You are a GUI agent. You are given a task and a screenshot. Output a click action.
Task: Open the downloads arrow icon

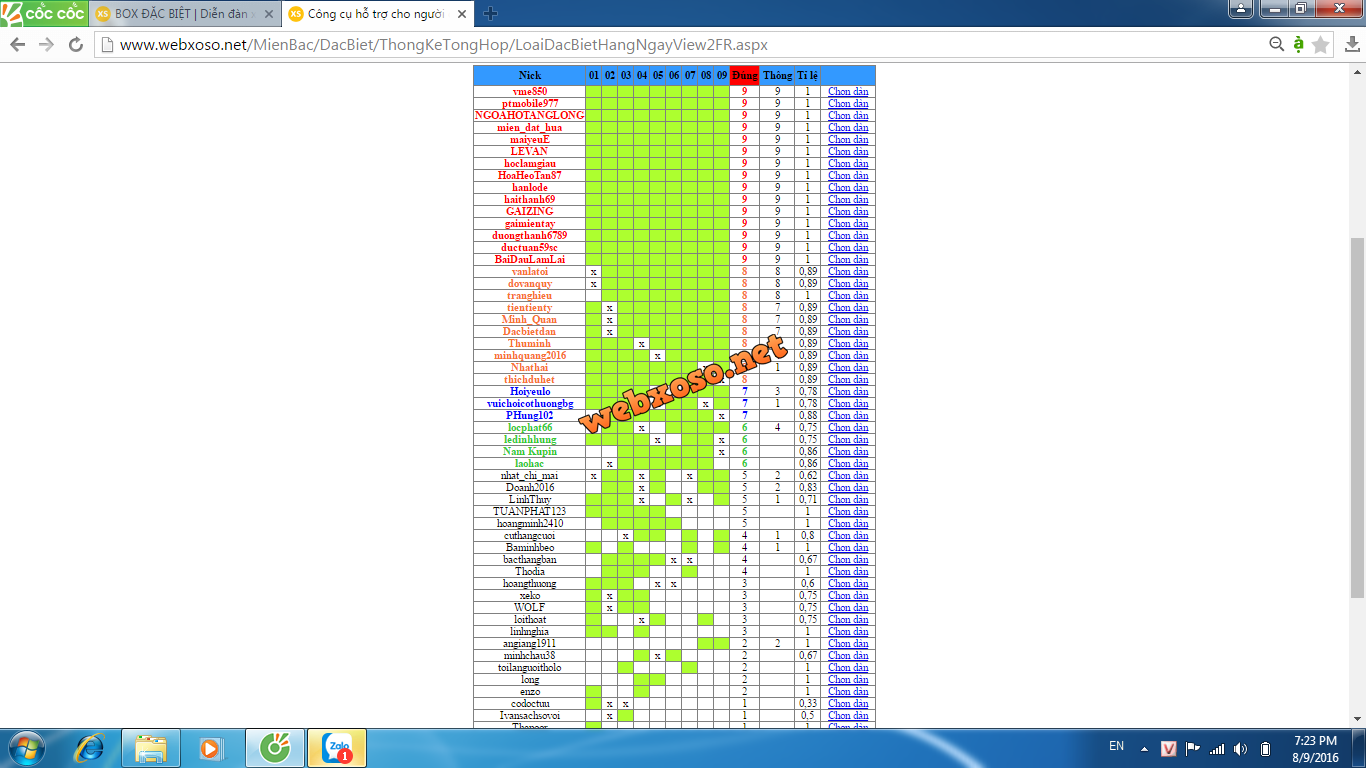click(1352, 44)
